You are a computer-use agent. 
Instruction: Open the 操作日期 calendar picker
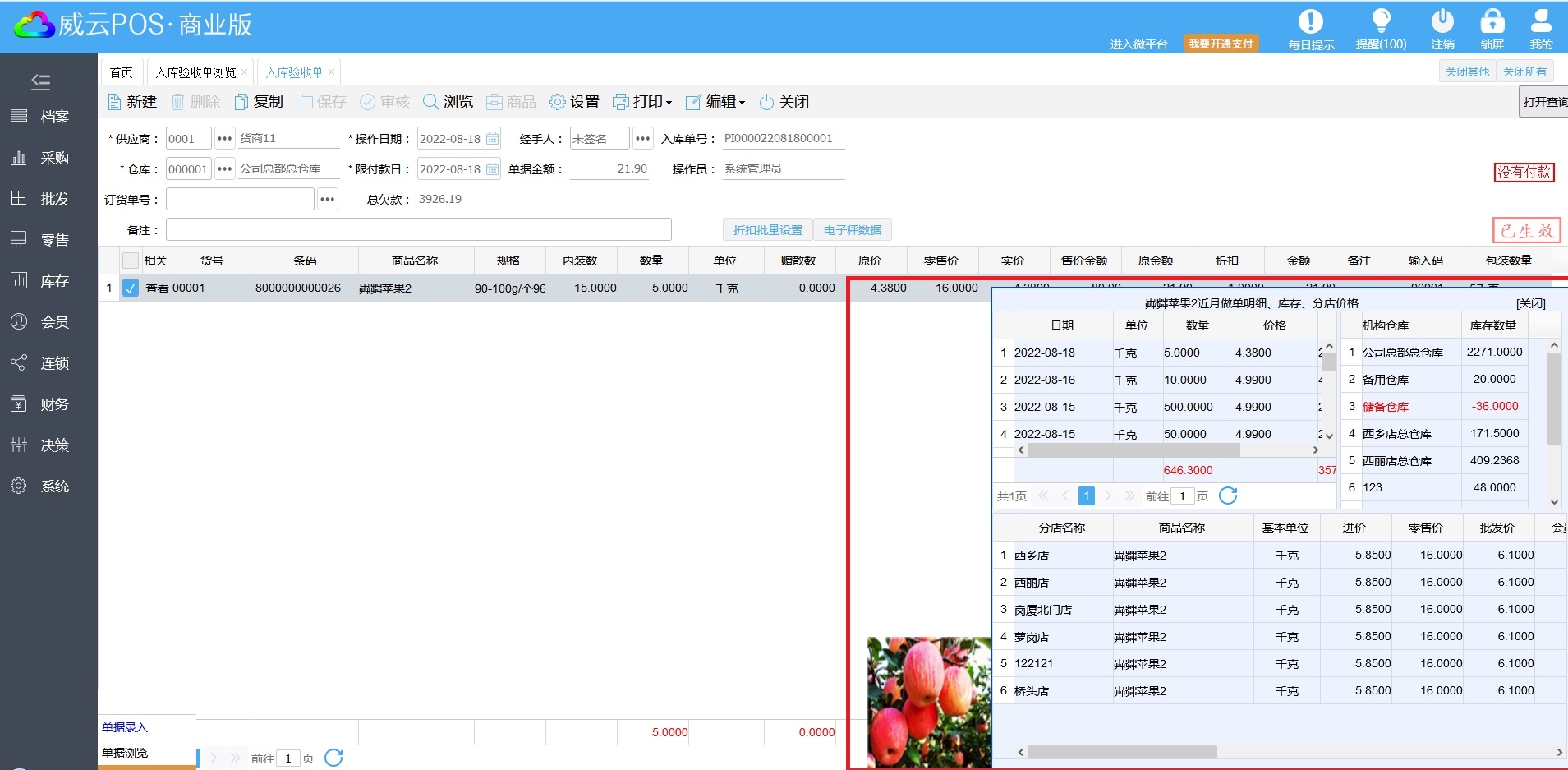(492, 139)
